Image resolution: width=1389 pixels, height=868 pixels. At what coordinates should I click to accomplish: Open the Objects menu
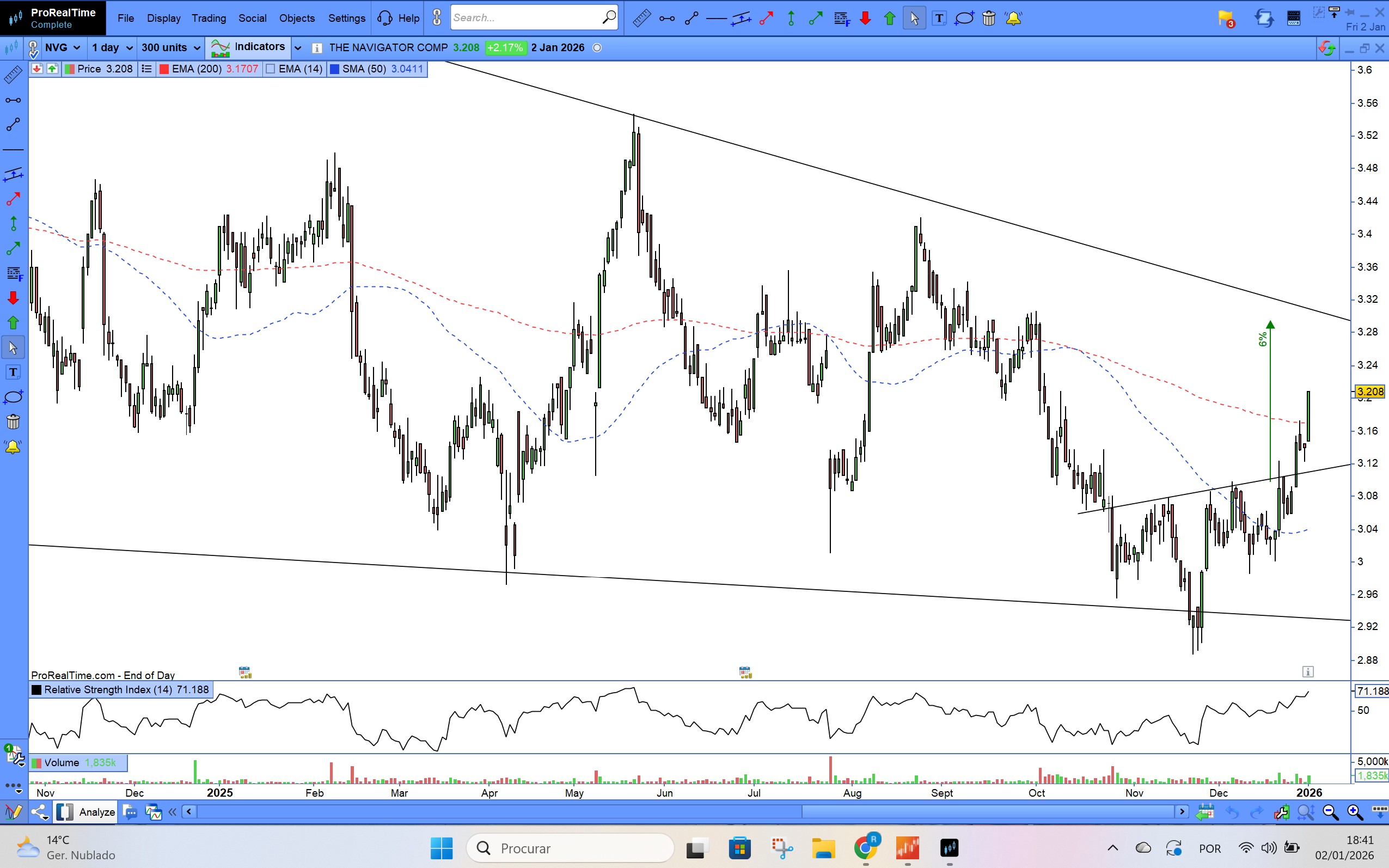coord(297,19)
